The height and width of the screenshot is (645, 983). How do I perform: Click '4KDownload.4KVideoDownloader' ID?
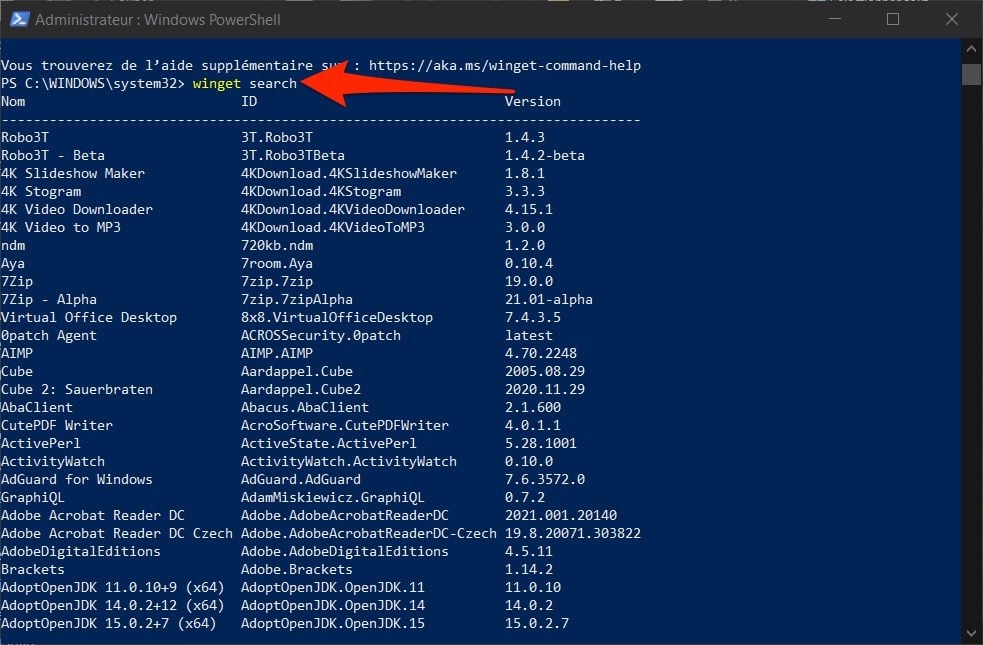coord(353,209)
